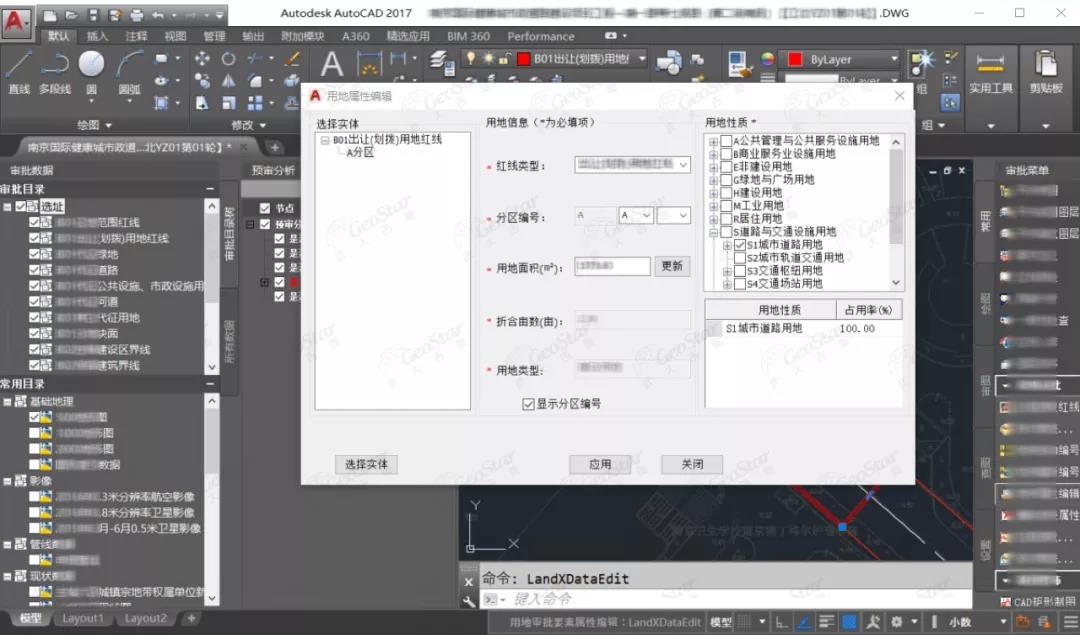Viewport: 1080px width, 635px height.
Task: Select the 圆 (Circle) tool
Action: click(x=91, y=68)
